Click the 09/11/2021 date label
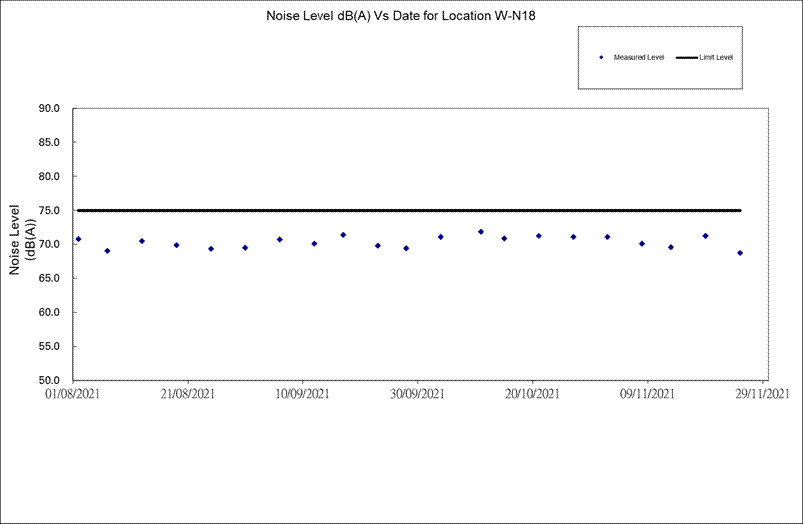The height and width of the screenshot is (524, 803). coord(648,395)
